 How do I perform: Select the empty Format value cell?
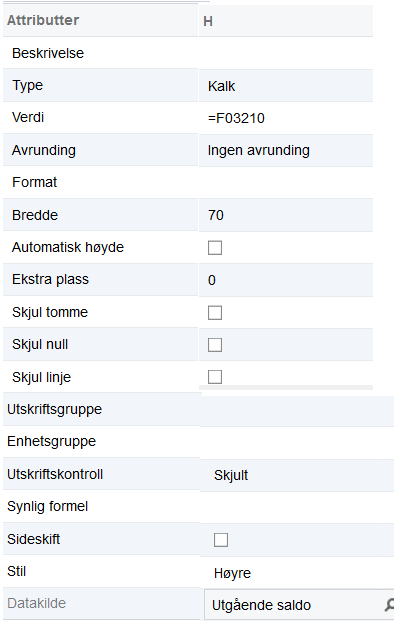[286, 183]
